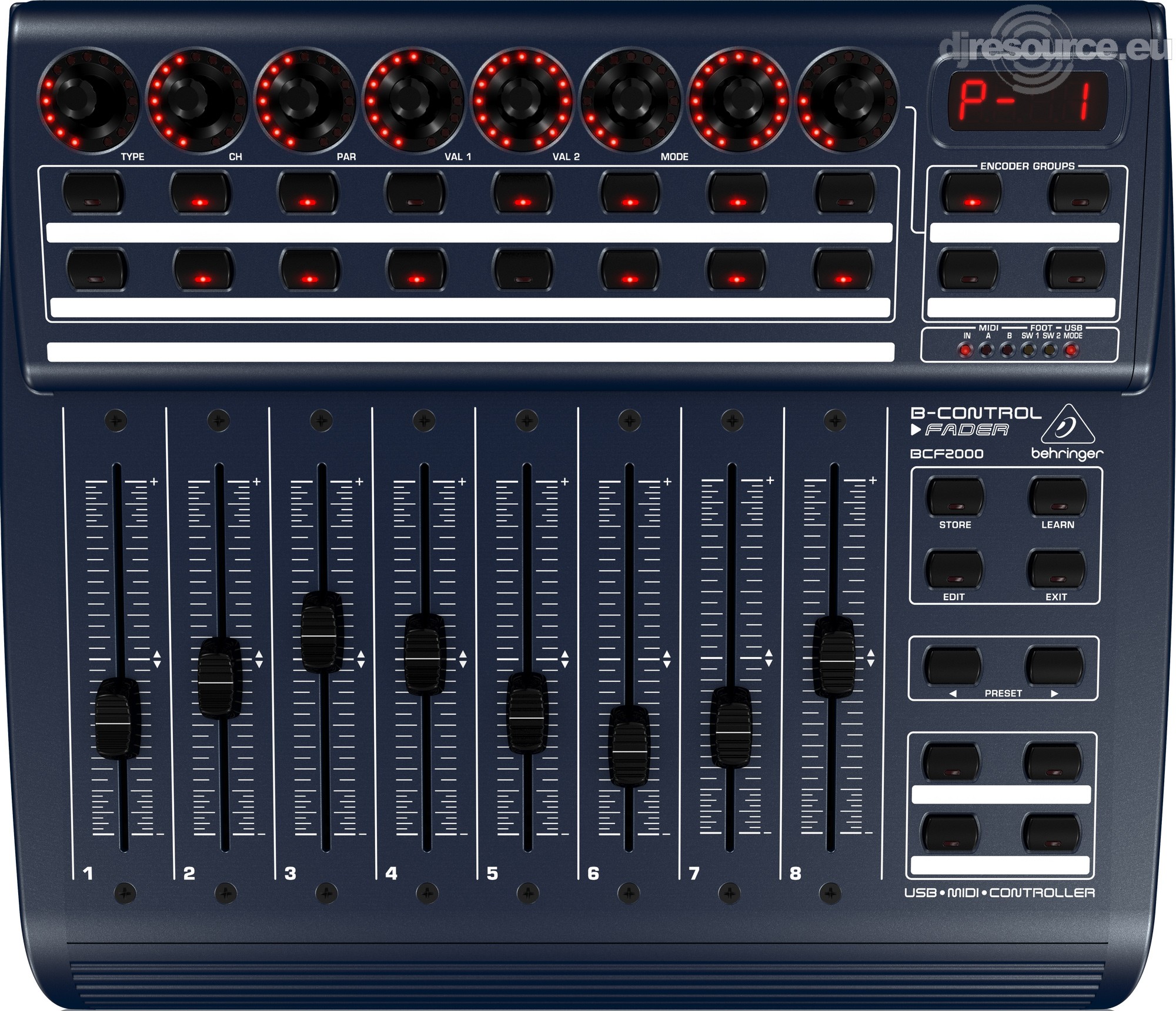
Task: Toggle the top-row button under the CH encoder
Action: click(x=200, y=192)
